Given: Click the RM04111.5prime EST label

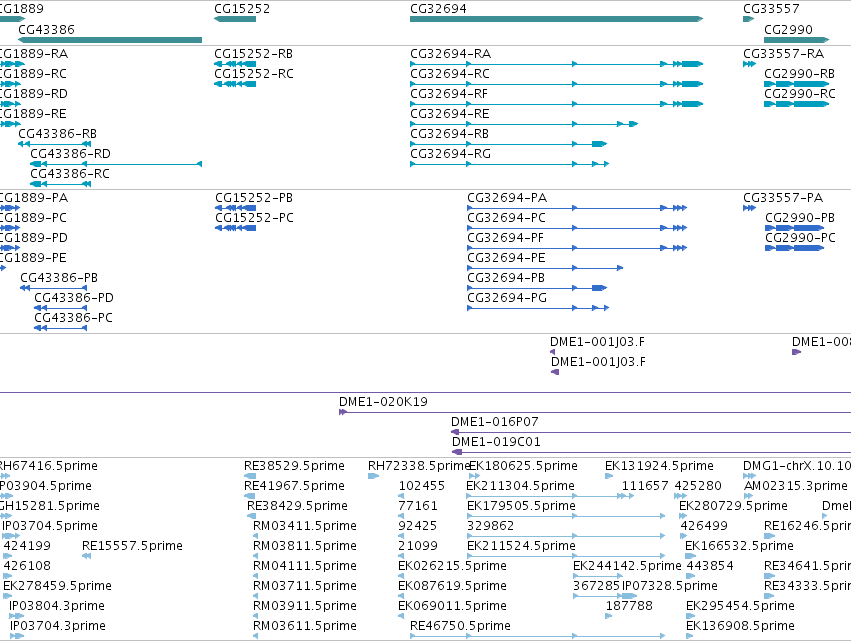Looking at the screenshot, I should (x=304, y=566).
